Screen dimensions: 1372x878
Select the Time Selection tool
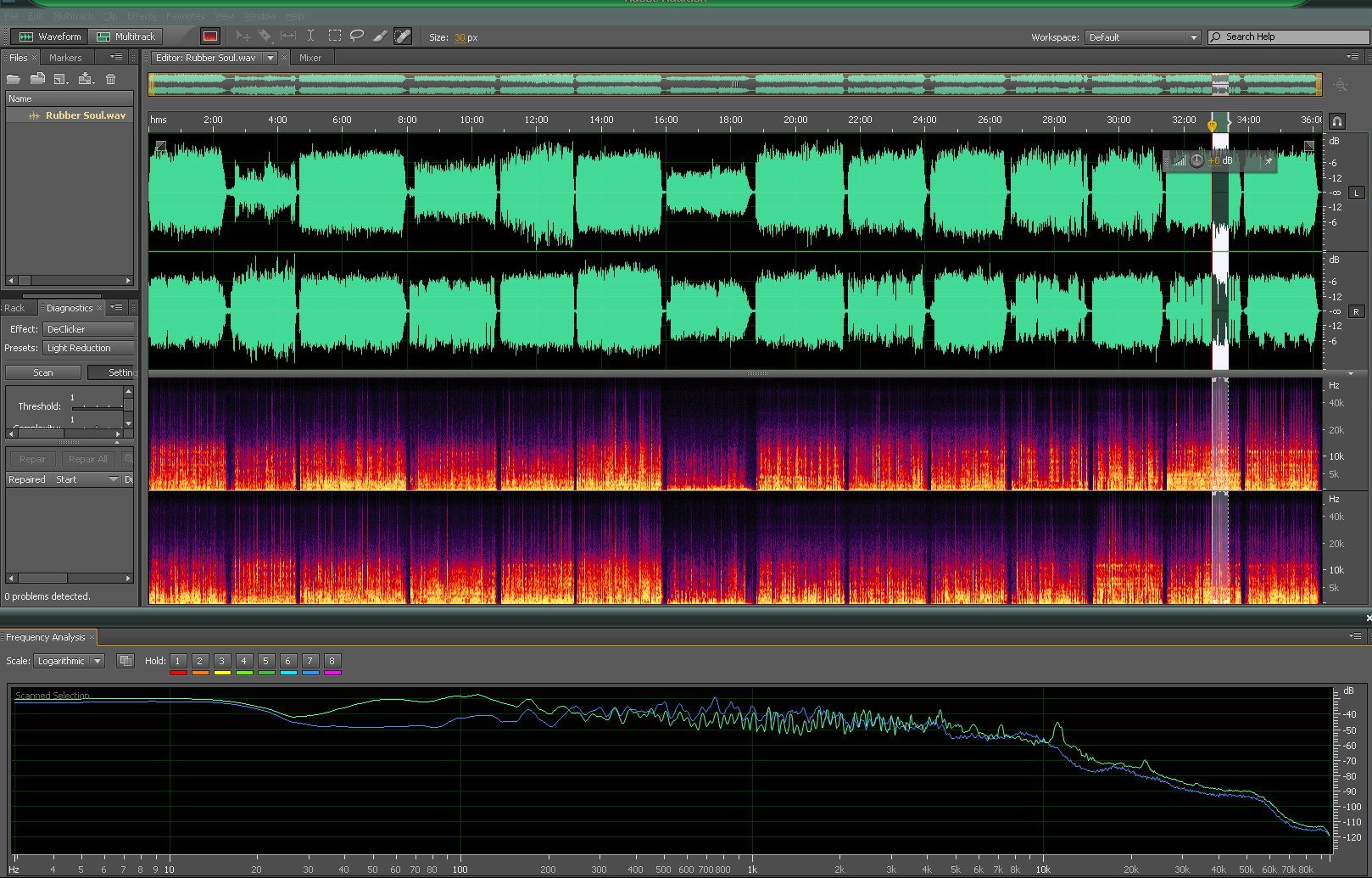tap(310, 36)
